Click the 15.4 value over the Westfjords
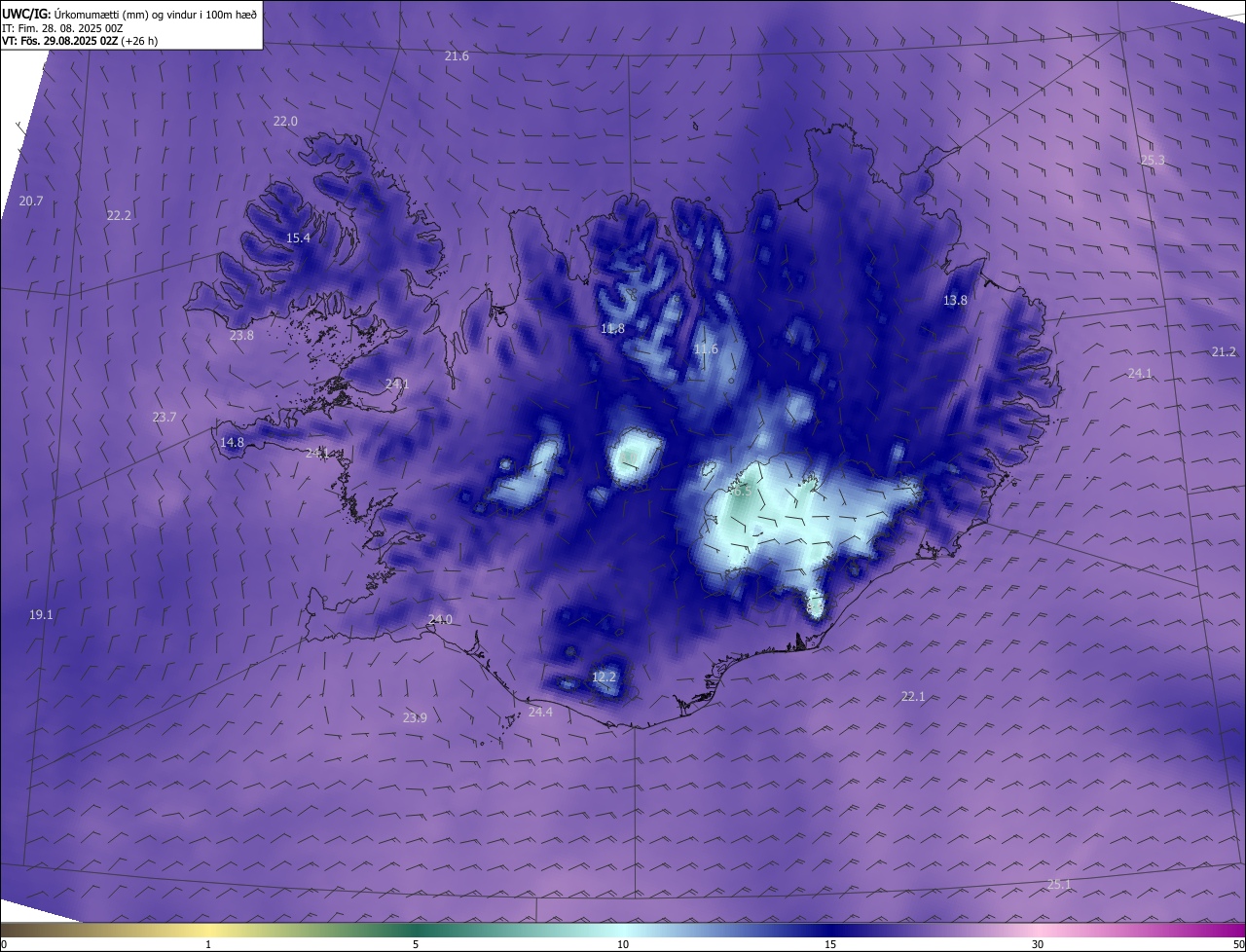 coord(298,238)
